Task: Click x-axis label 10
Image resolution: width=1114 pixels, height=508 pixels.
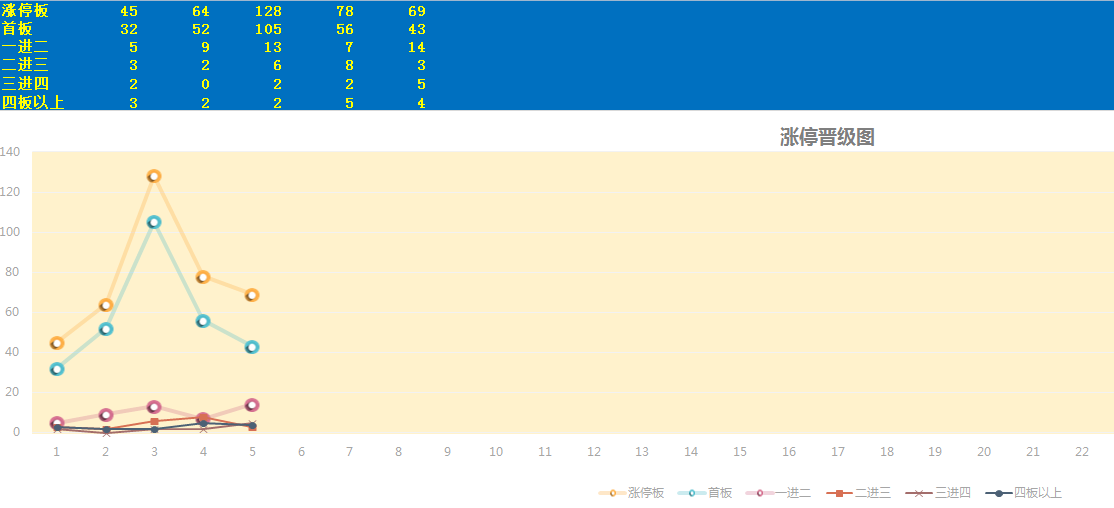Action: click(x=496, y=452)
